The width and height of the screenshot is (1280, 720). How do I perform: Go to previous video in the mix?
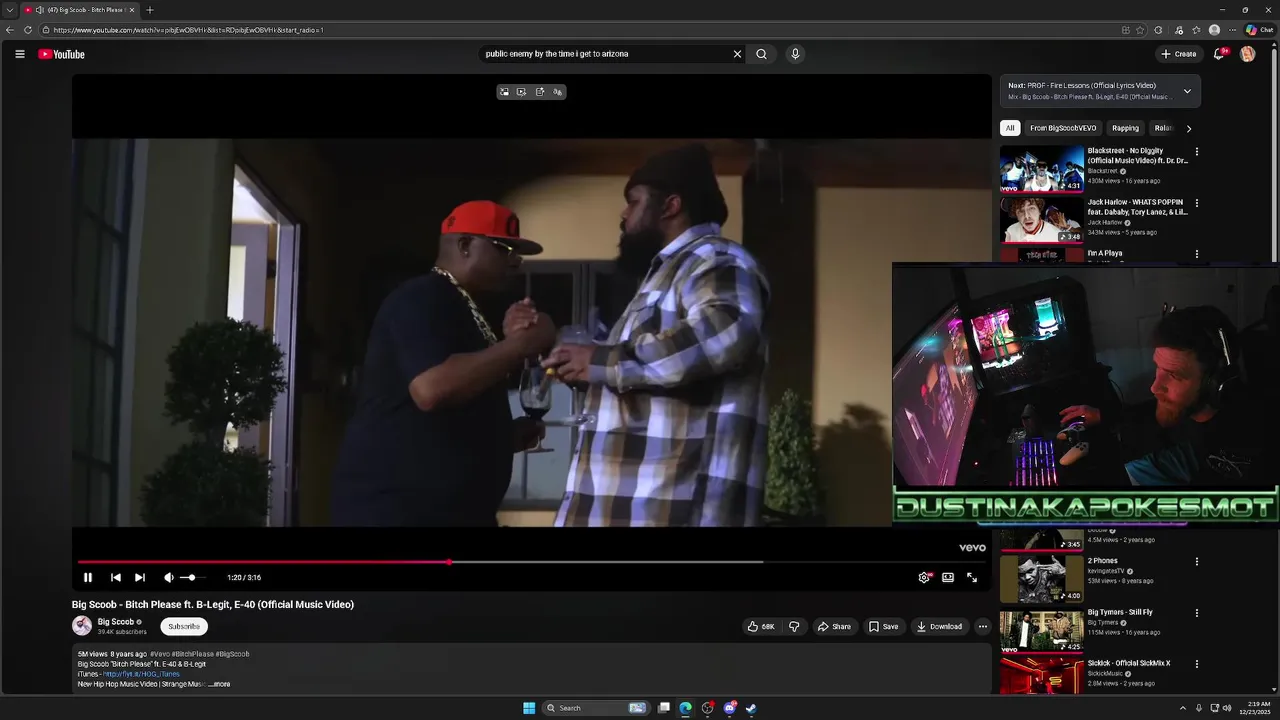pos(115,577)
